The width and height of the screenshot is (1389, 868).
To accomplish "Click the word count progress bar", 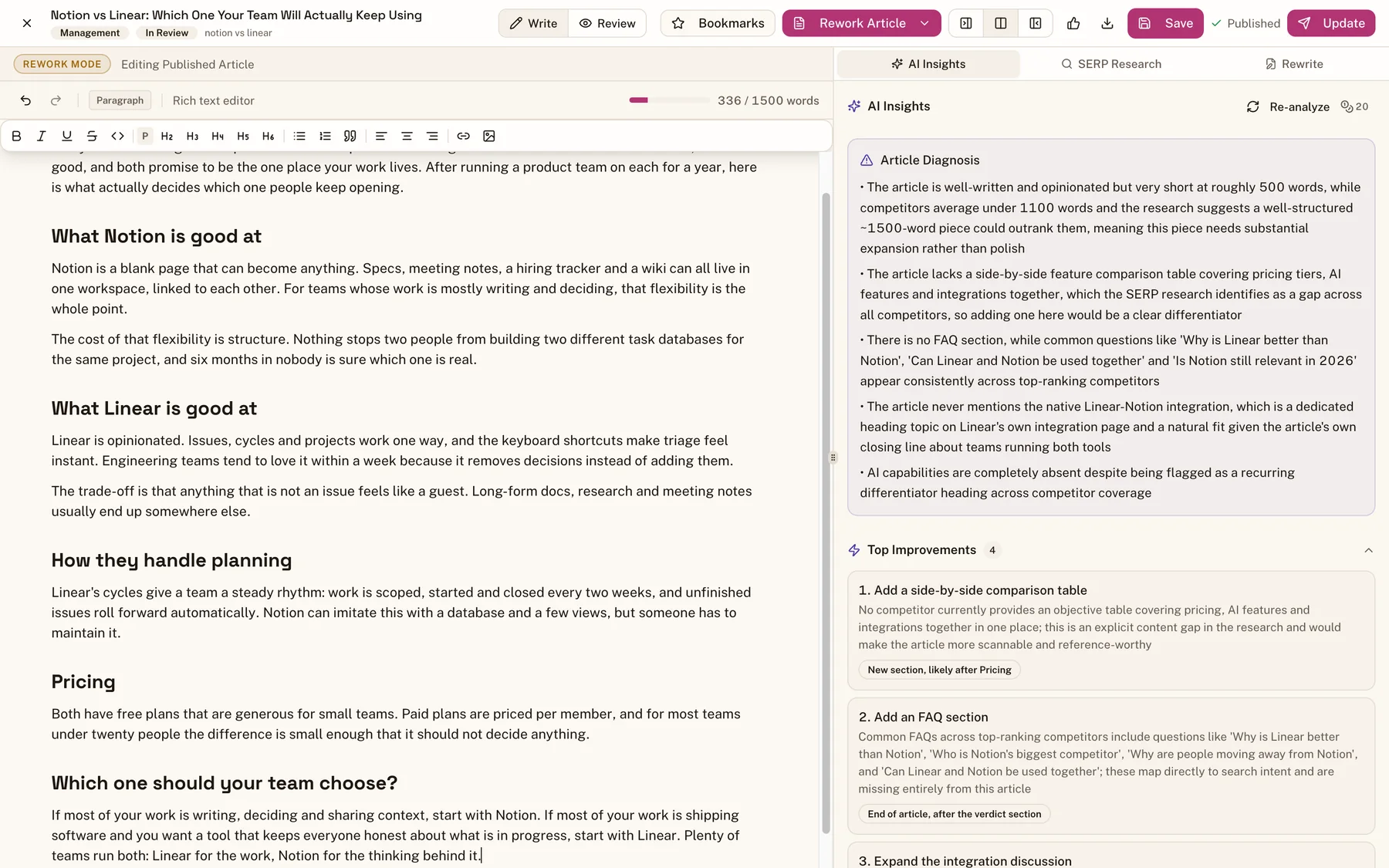I will pyautogui.click(x=669, y=100).
